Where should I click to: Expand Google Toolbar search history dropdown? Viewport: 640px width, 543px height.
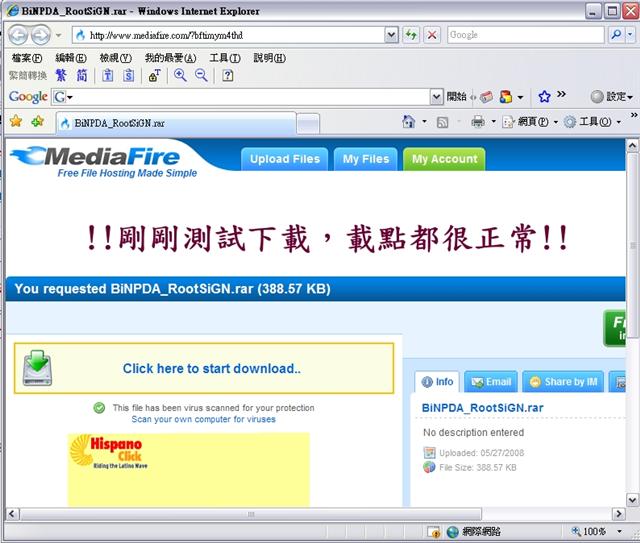[436, 97]
